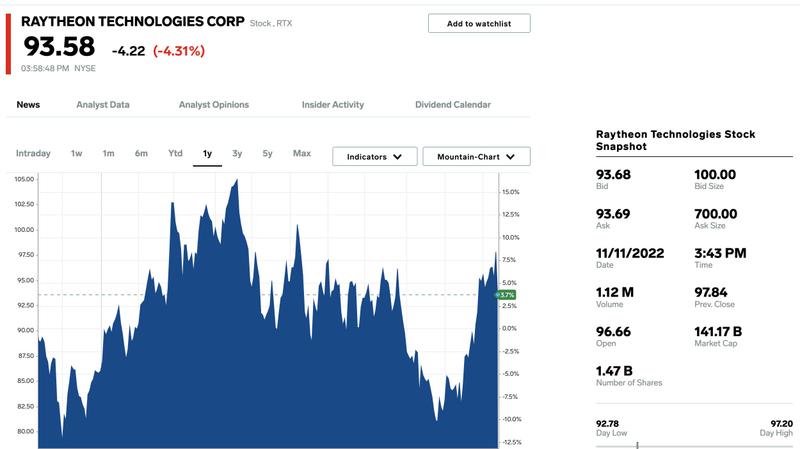Image resolution: width=800 pixels, height=449 pixels.
Task: Switch to the Analyst Data tab
Action: click(103, 105)
